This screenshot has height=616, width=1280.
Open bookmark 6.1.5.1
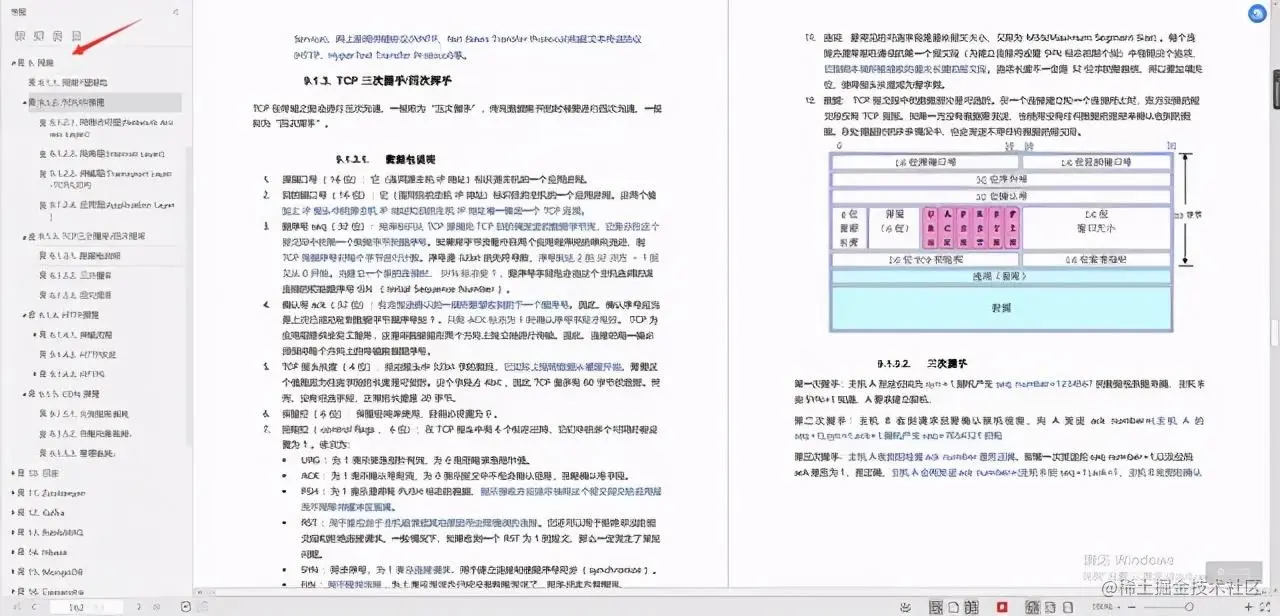84,413
